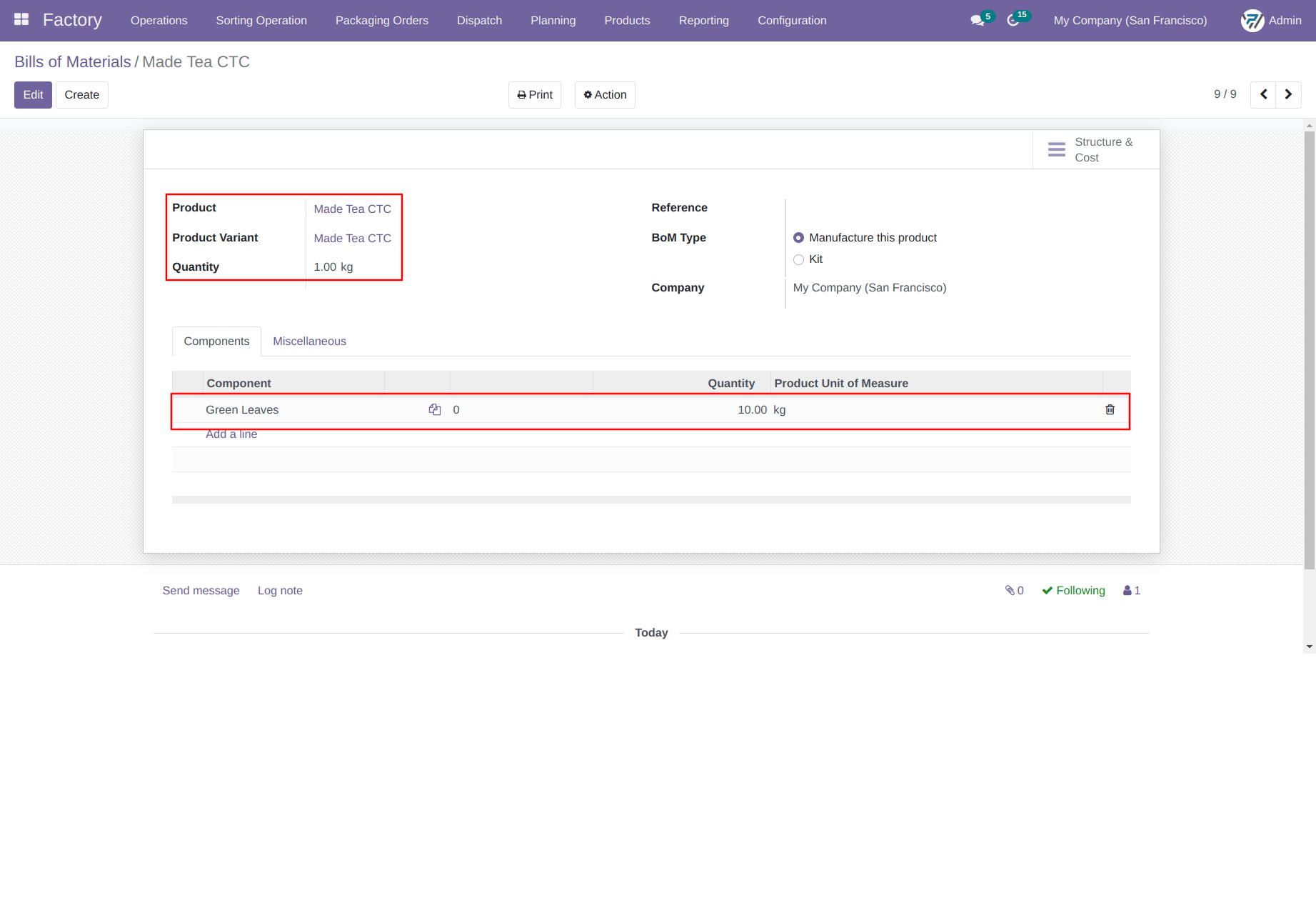The image size is (1316, 908).
Task: Click the Add a line link
Action: [231, 434]
